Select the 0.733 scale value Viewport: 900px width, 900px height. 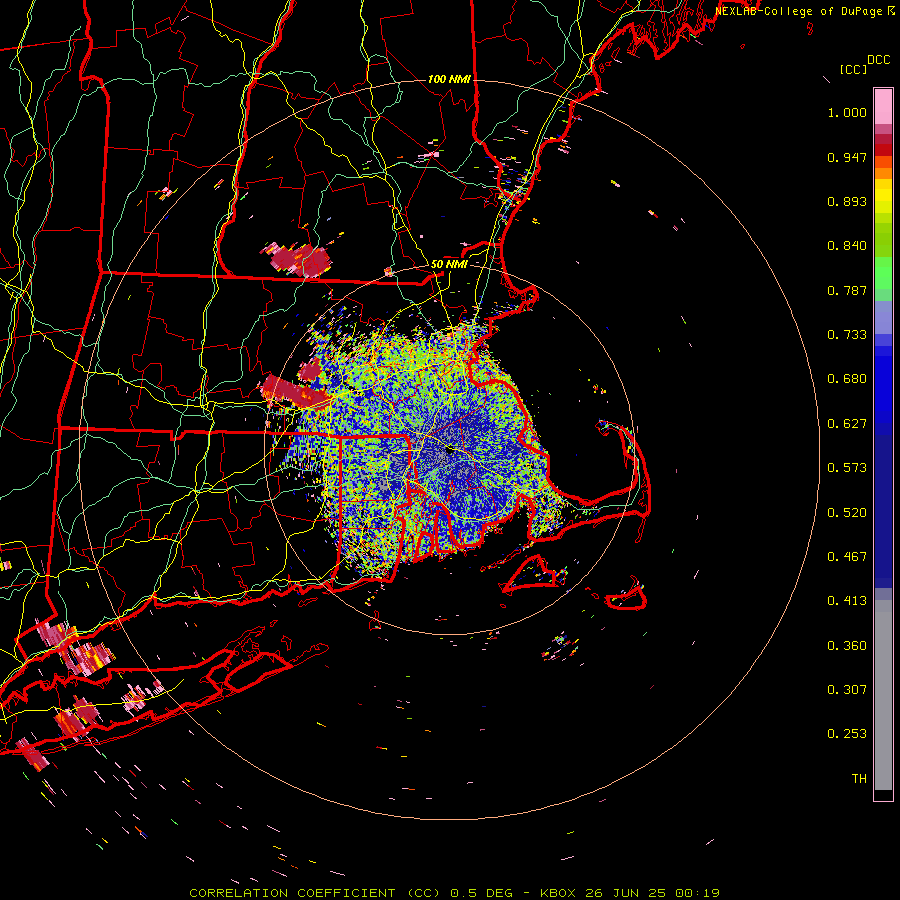click(x=847, y=335)
